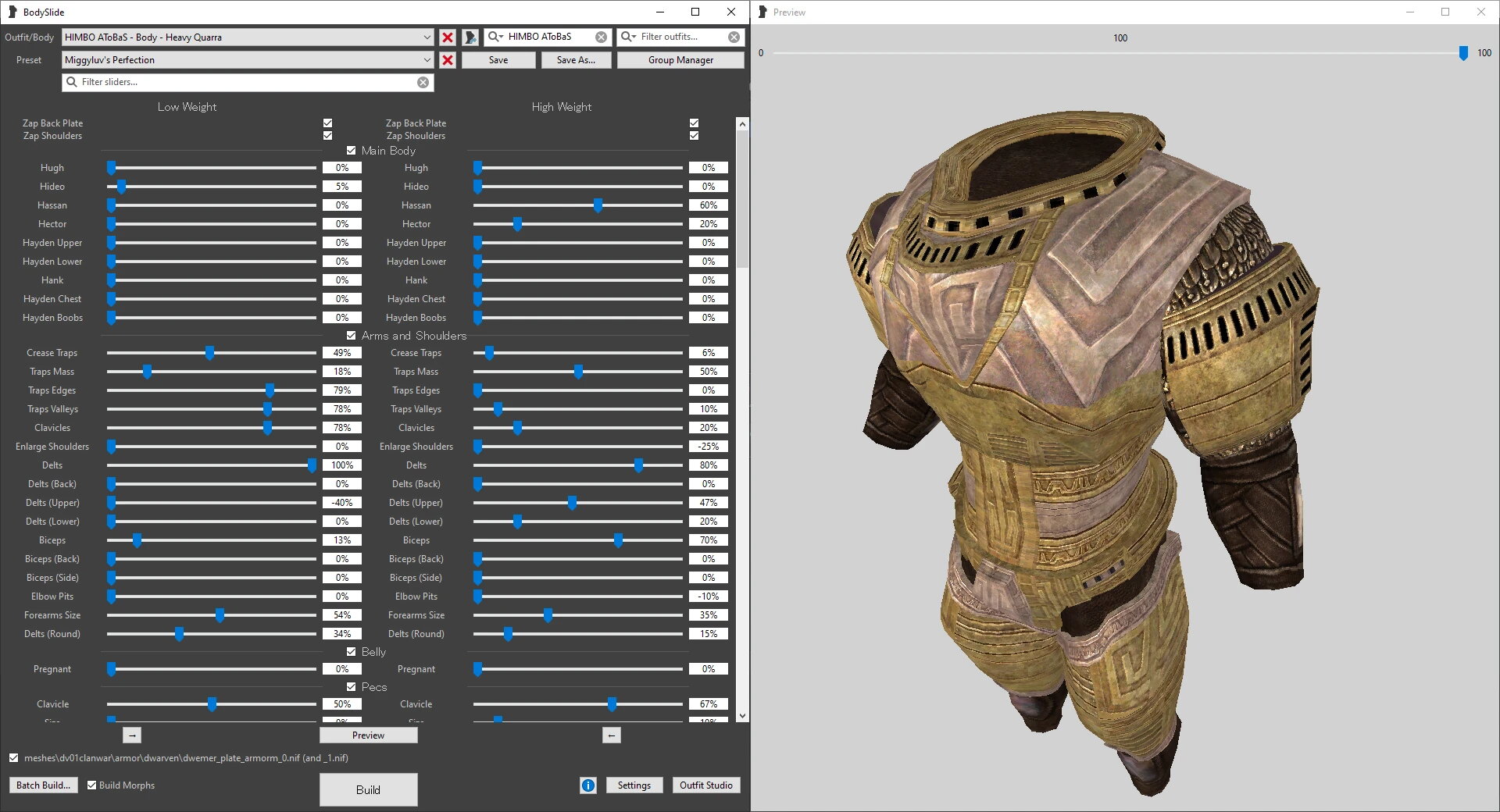Image resolution: width=1500 pixels, height=812 pixels.
Task: Click the left arrow copy-to-low button
Action: coord(612,735)
